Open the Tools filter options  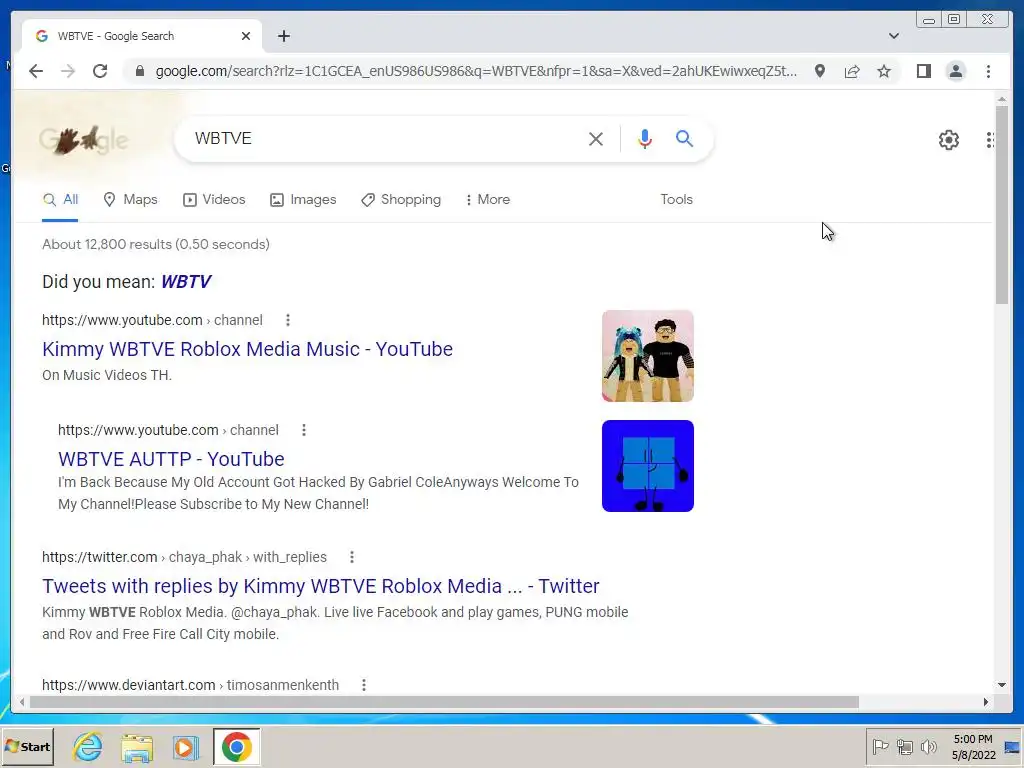click(676, 199)
